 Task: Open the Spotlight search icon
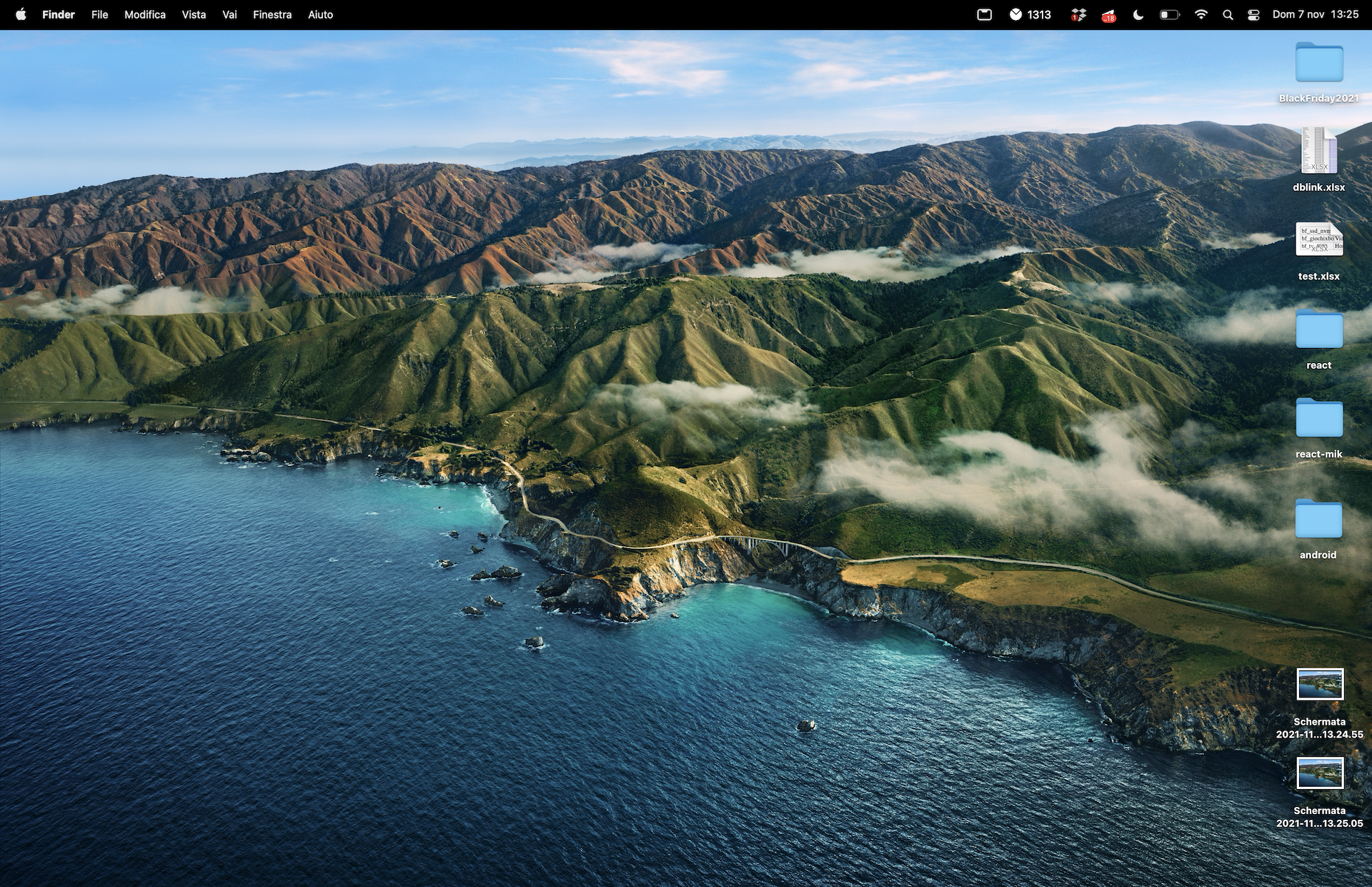[x=1228, y=14]
